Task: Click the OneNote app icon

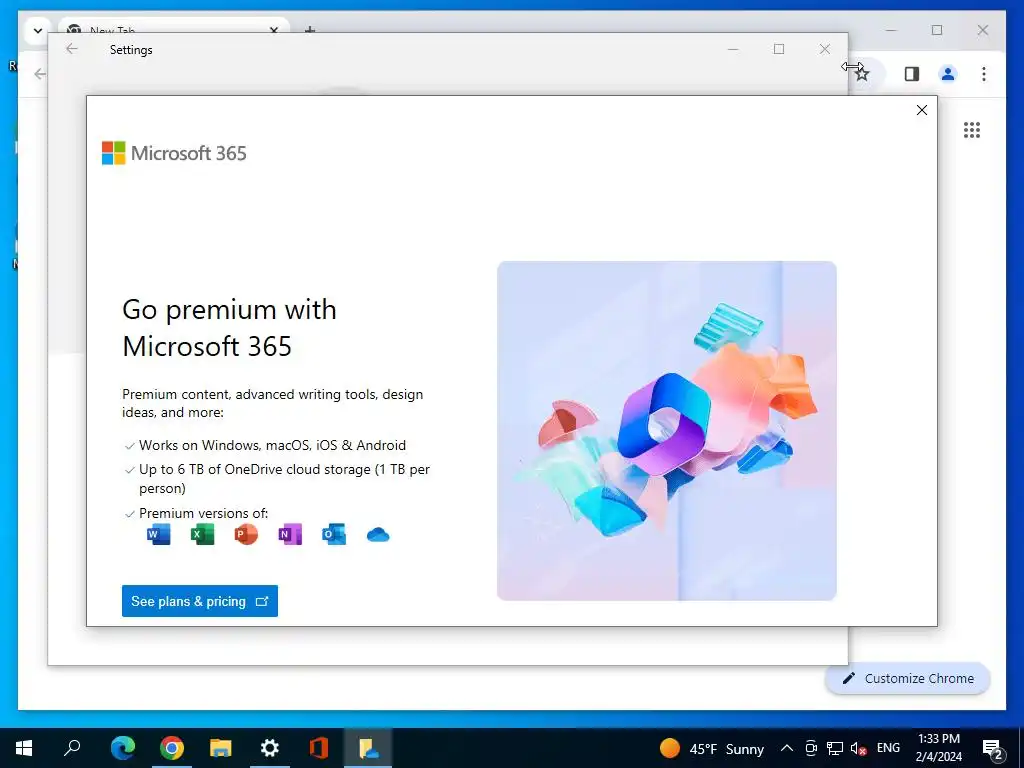Action: (290, 534)
